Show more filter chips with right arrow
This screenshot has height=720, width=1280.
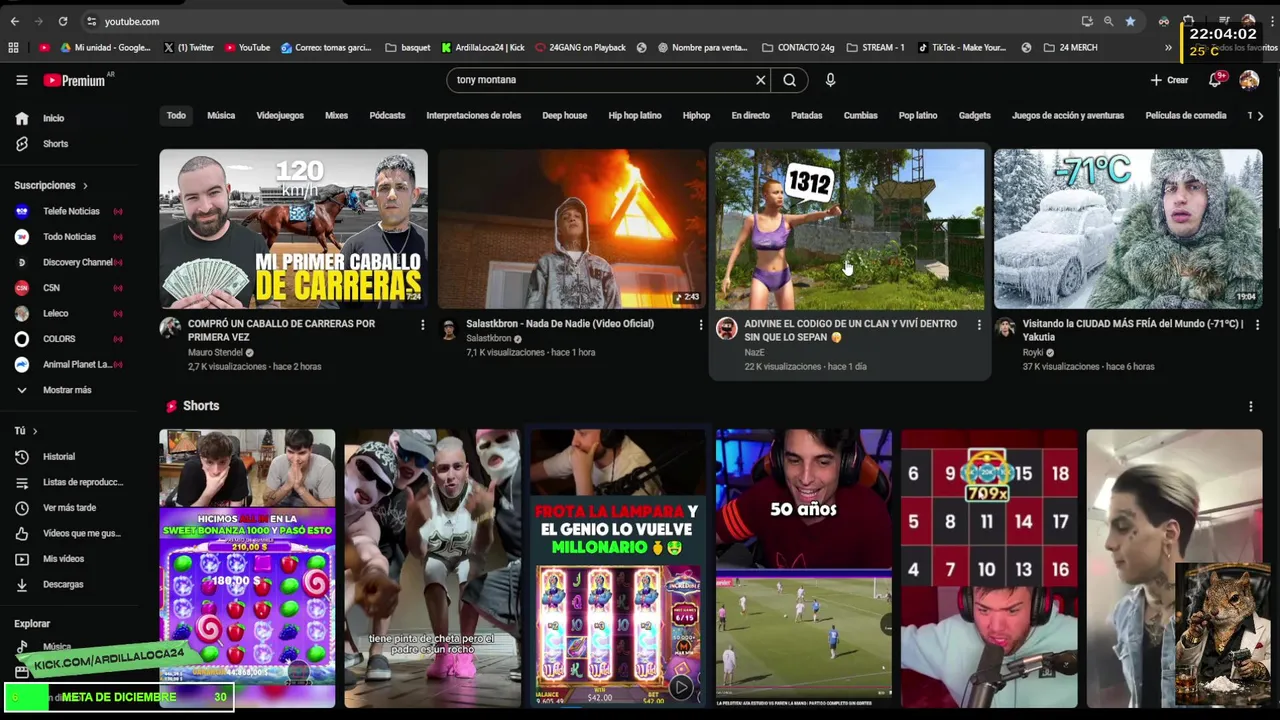1259,116
